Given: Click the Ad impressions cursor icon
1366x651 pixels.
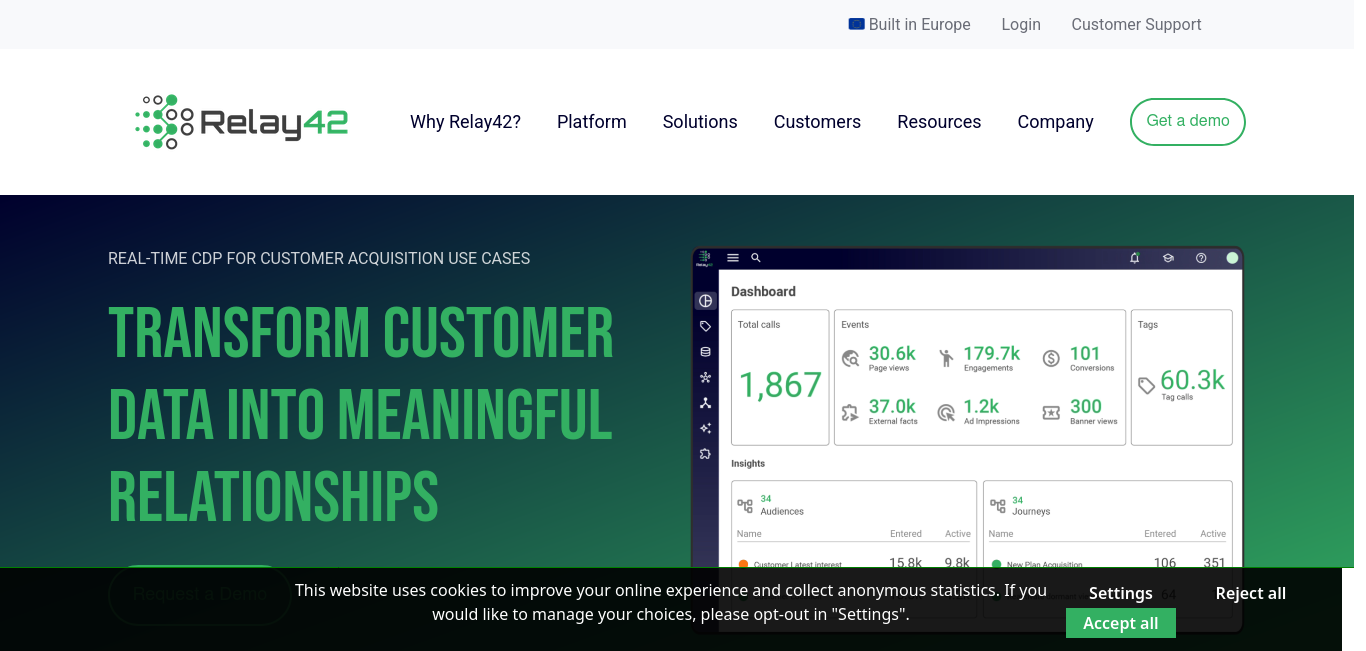Looking at the screenshot, I should 946,412.
